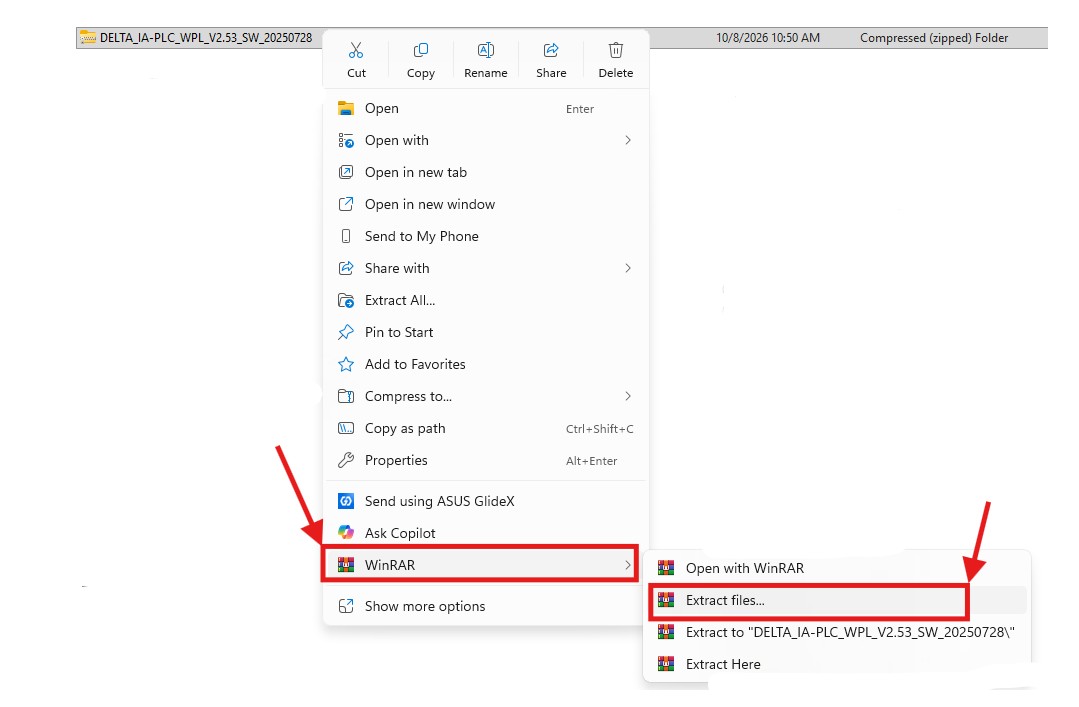Select the DELTA_IA-PLC_WPL_V2.53_SW_20250728 file name
Image resolution: width=1079 pixels, height=707 pixels.
[206, 38]
